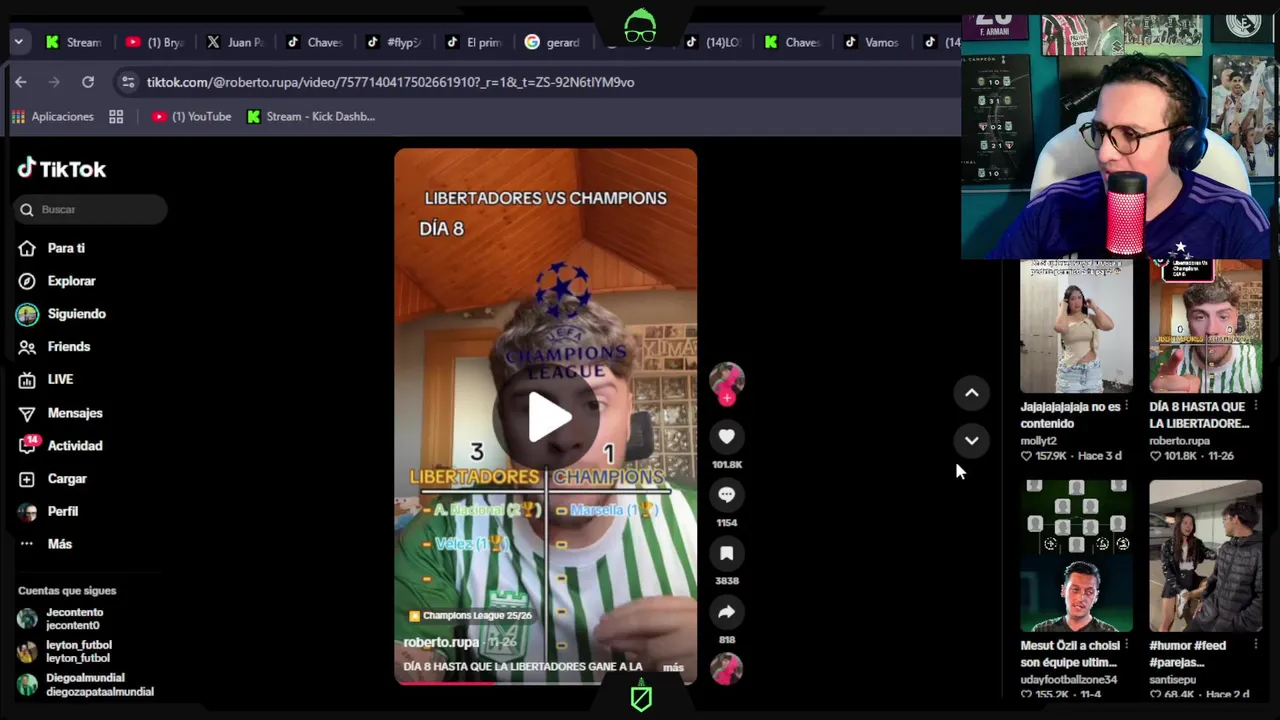Reload the TikTok page

point(88,82)
